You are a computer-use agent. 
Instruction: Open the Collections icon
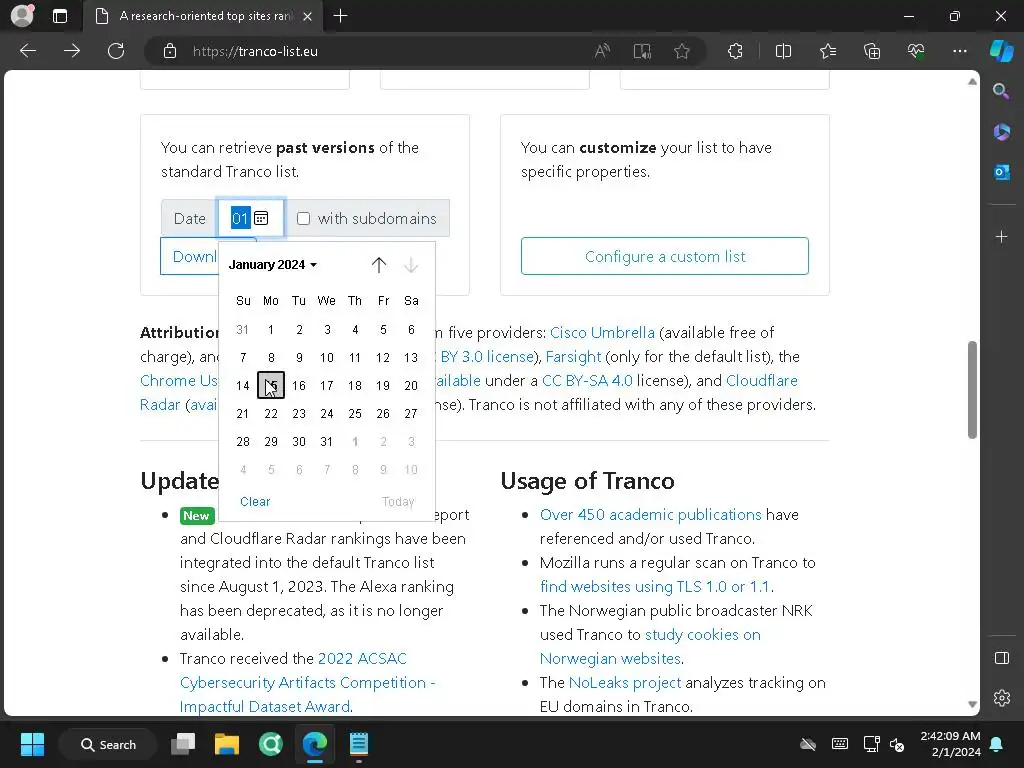pyautogui.click(x=872, y=51)
